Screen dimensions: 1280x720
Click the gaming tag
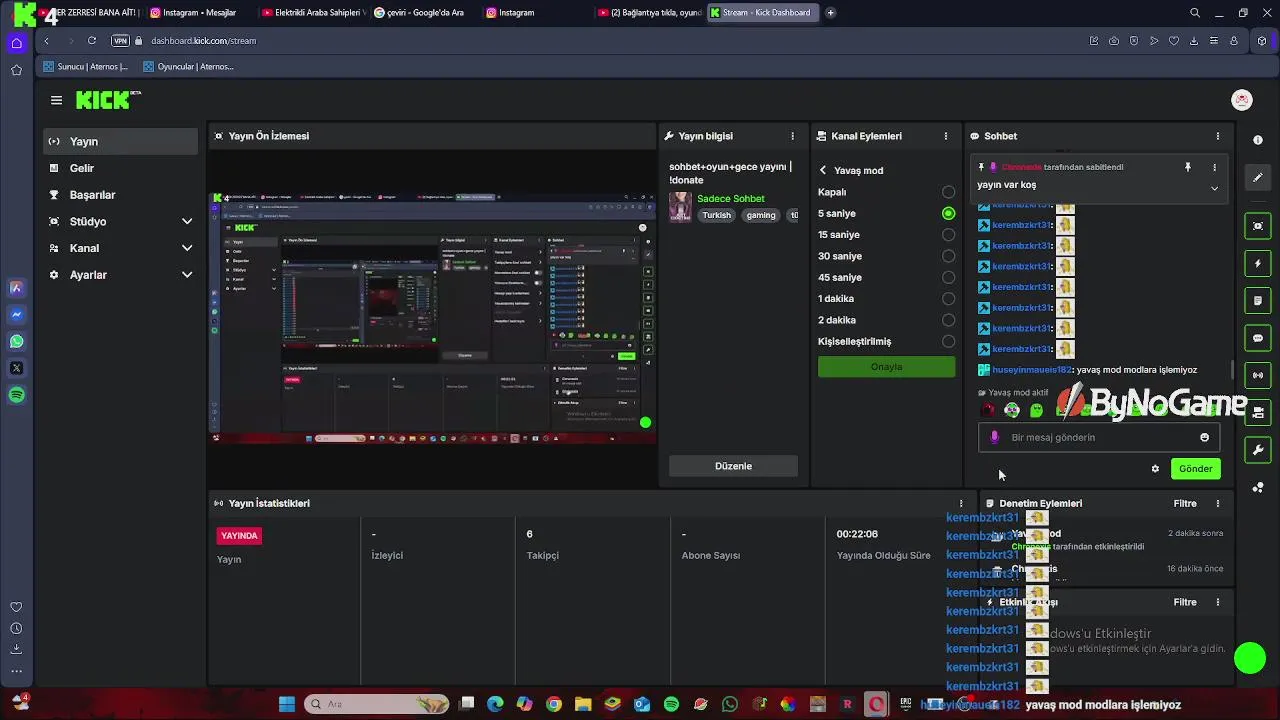point(760,215)
